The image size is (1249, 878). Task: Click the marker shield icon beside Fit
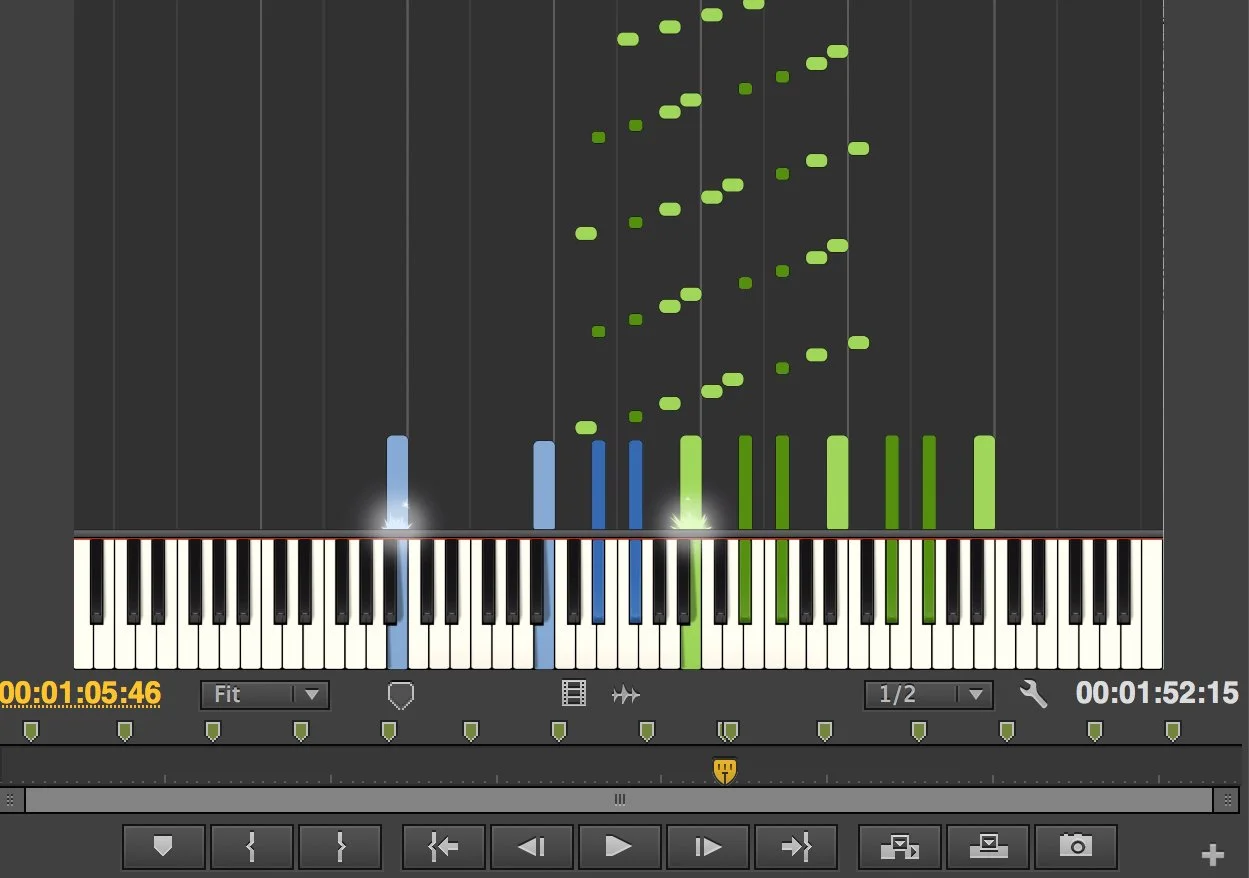400,695
